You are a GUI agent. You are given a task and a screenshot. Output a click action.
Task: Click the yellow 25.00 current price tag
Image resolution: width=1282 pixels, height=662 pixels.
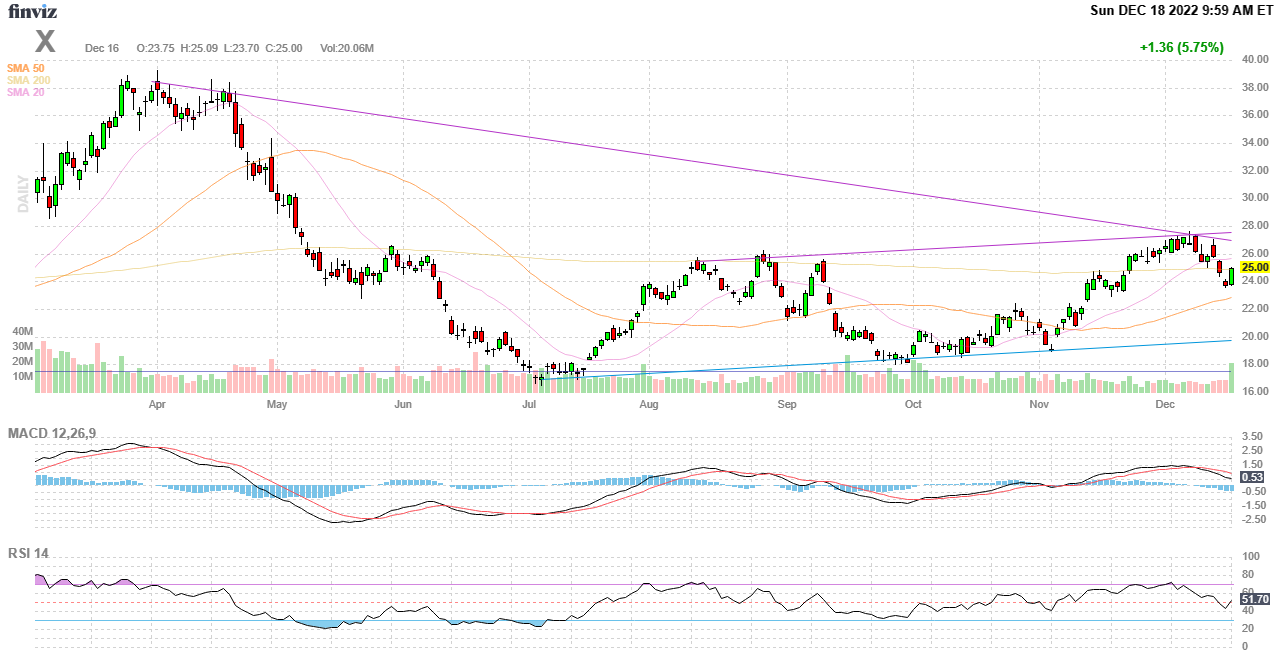tap(1254, 268)
